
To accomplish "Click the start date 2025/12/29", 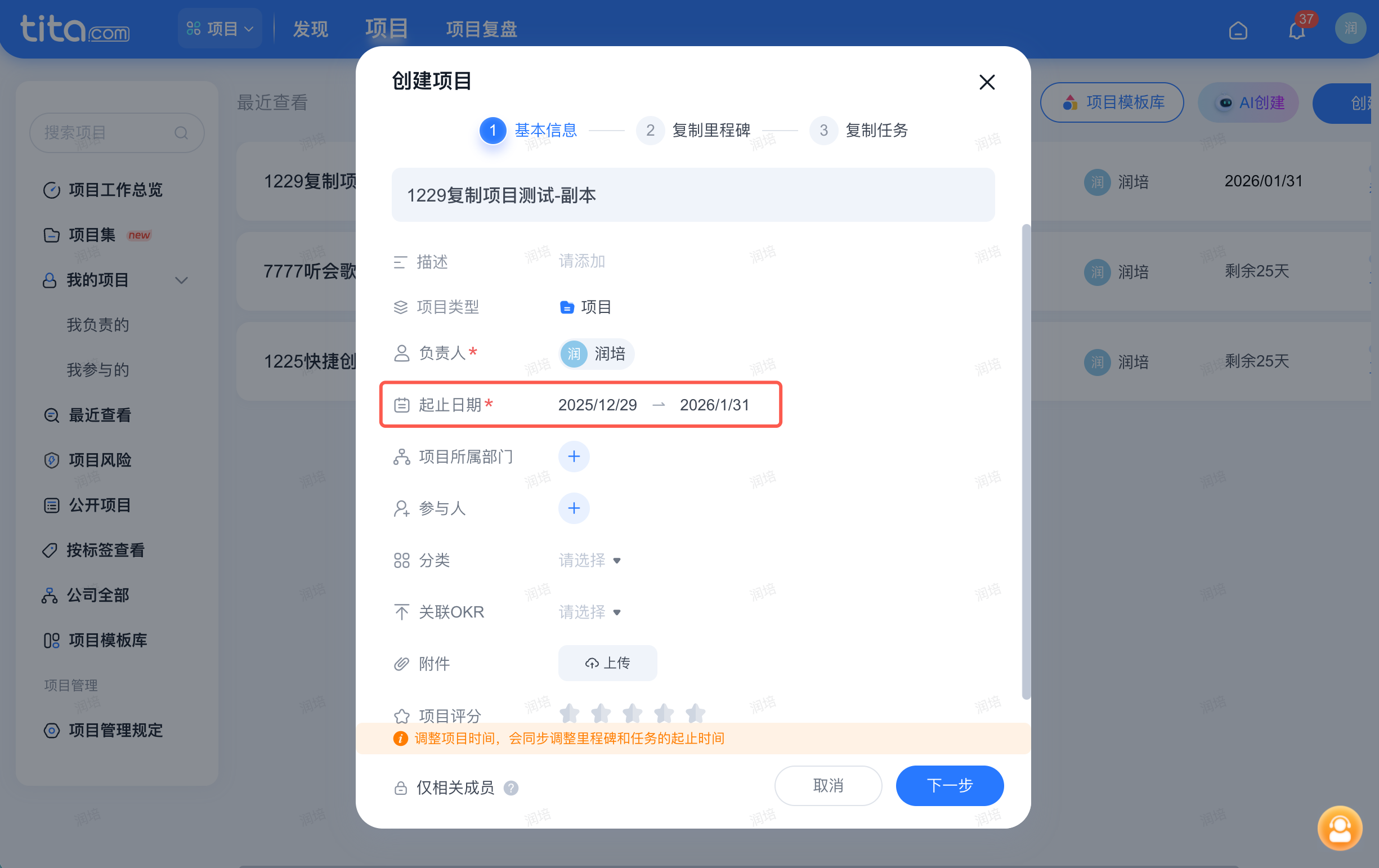I will (597, 405).
